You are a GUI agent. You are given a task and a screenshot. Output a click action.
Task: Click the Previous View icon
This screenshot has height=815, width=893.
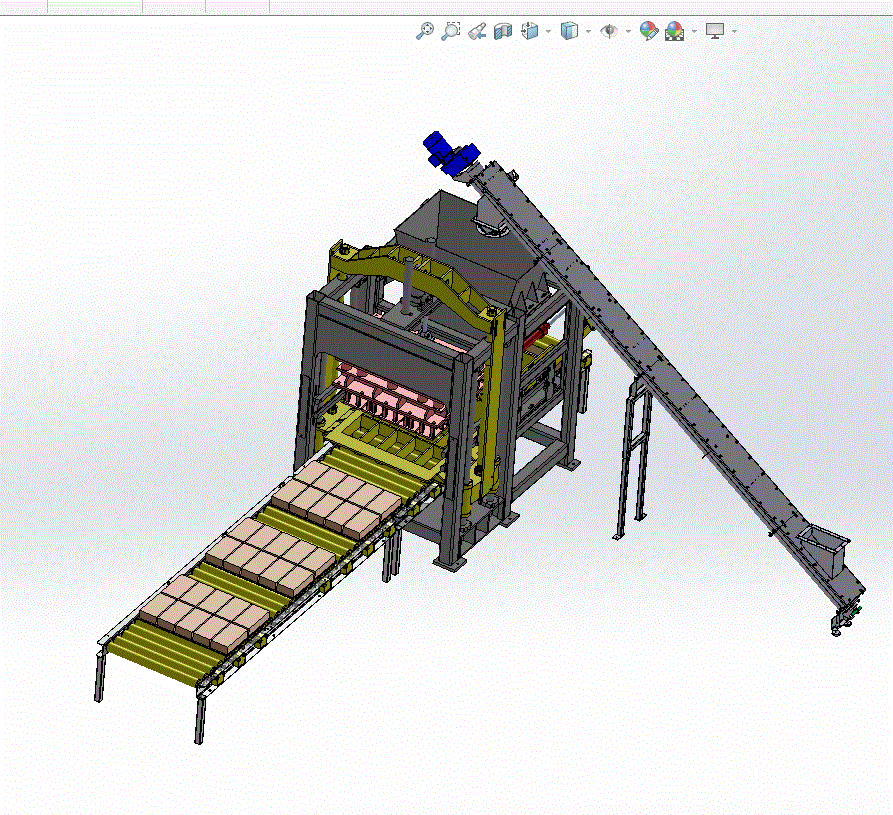point(477,31)
